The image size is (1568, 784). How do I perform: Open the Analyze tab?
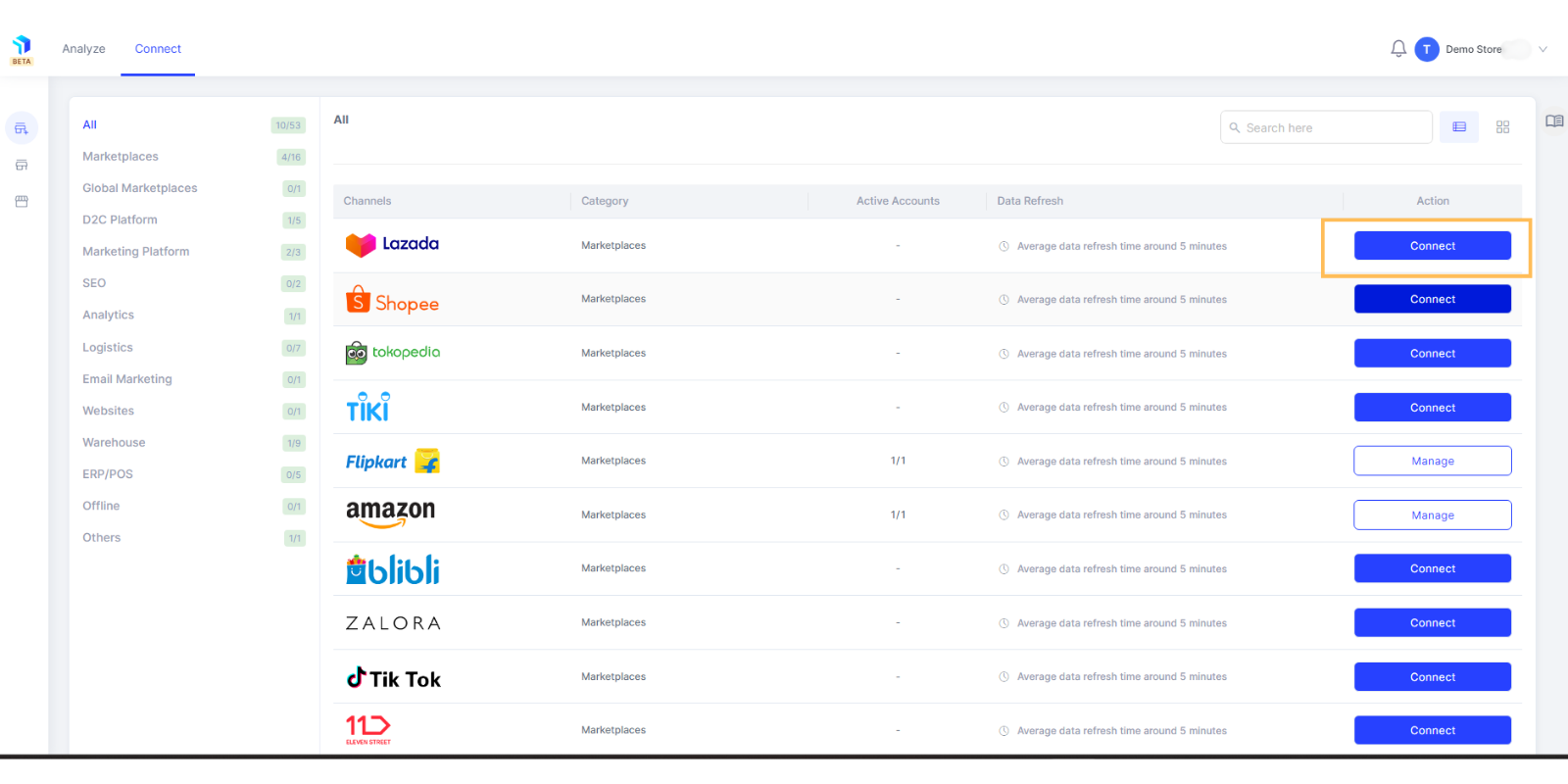pos(83,49)
